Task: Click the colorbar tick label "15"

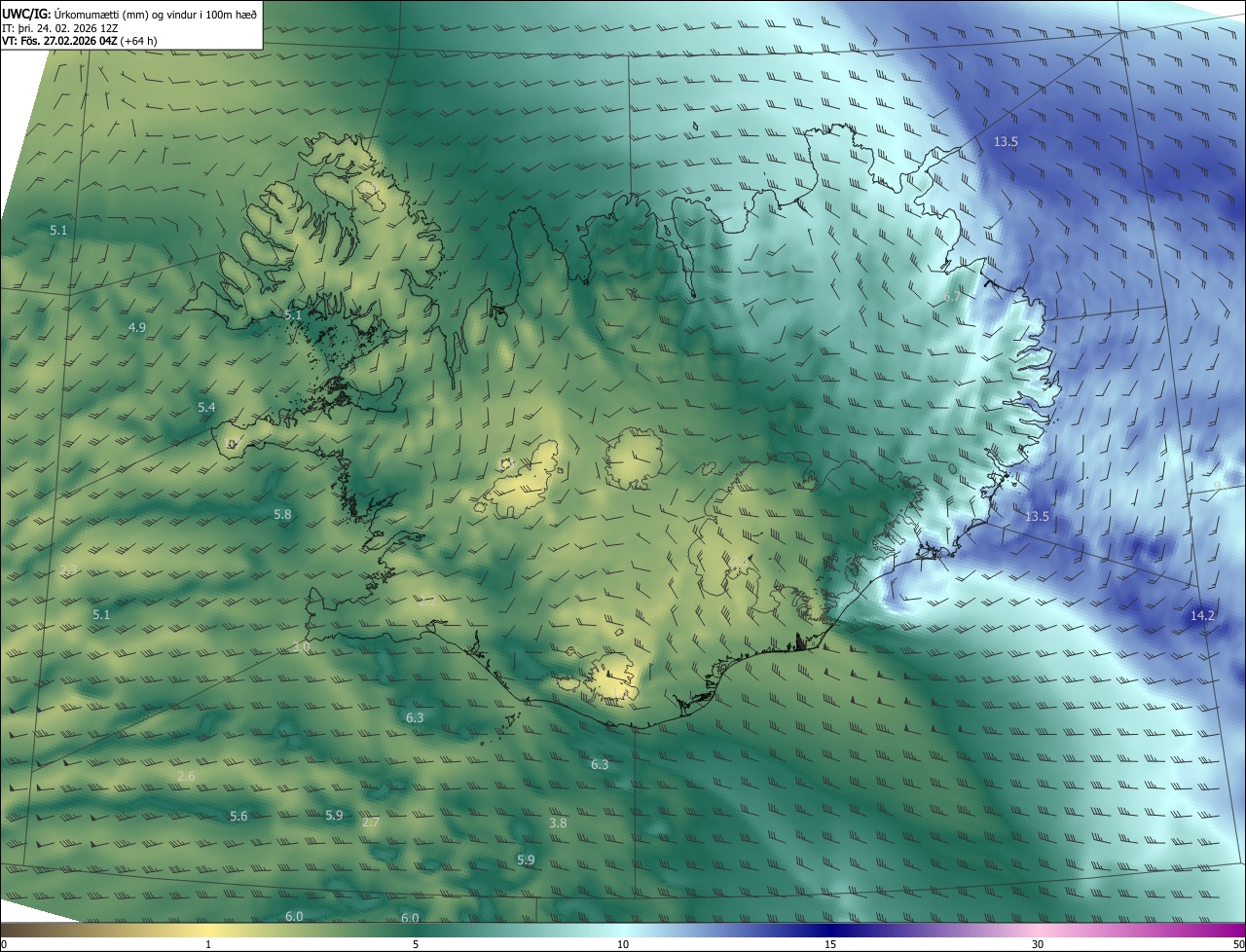Action: [x=830, y=944]
